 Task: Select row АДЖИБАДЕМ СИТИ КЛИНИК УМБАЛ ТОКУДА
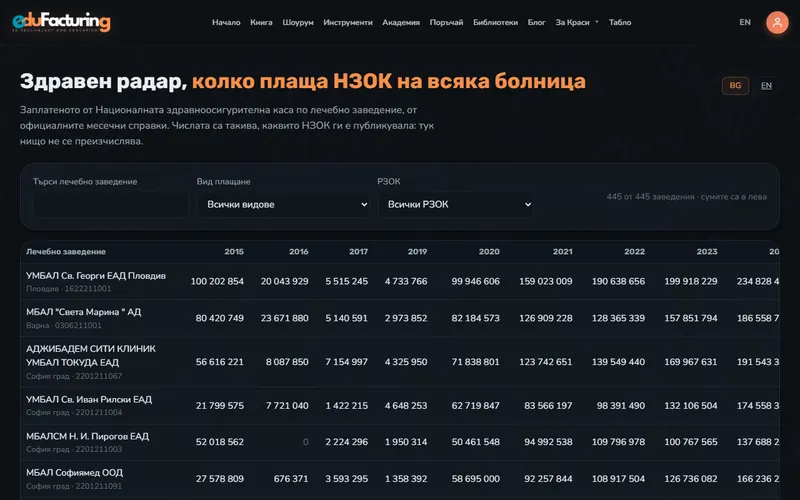click(x=400, y=362)
